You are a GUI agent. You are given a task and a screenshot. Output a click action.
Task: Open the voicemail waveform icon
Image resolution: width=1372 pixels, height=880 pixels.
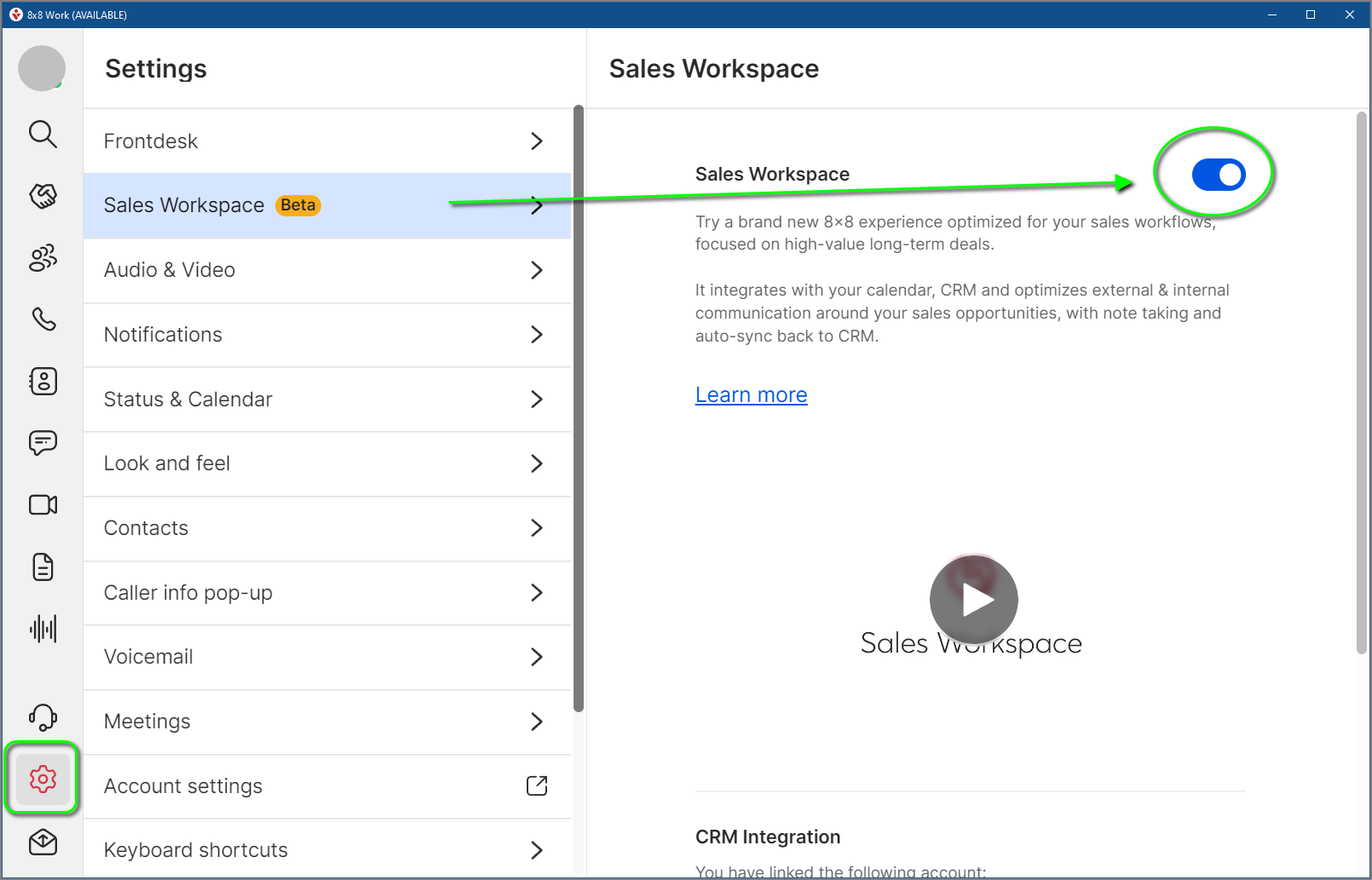[43, 629]
